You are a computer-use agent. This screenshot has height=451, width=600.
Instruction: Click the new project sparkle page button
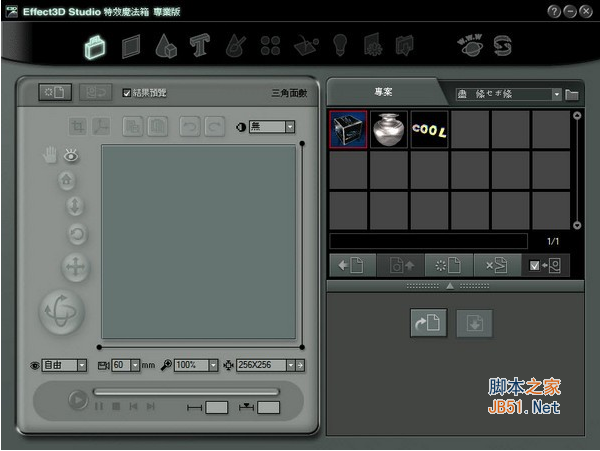pos(449,265)
